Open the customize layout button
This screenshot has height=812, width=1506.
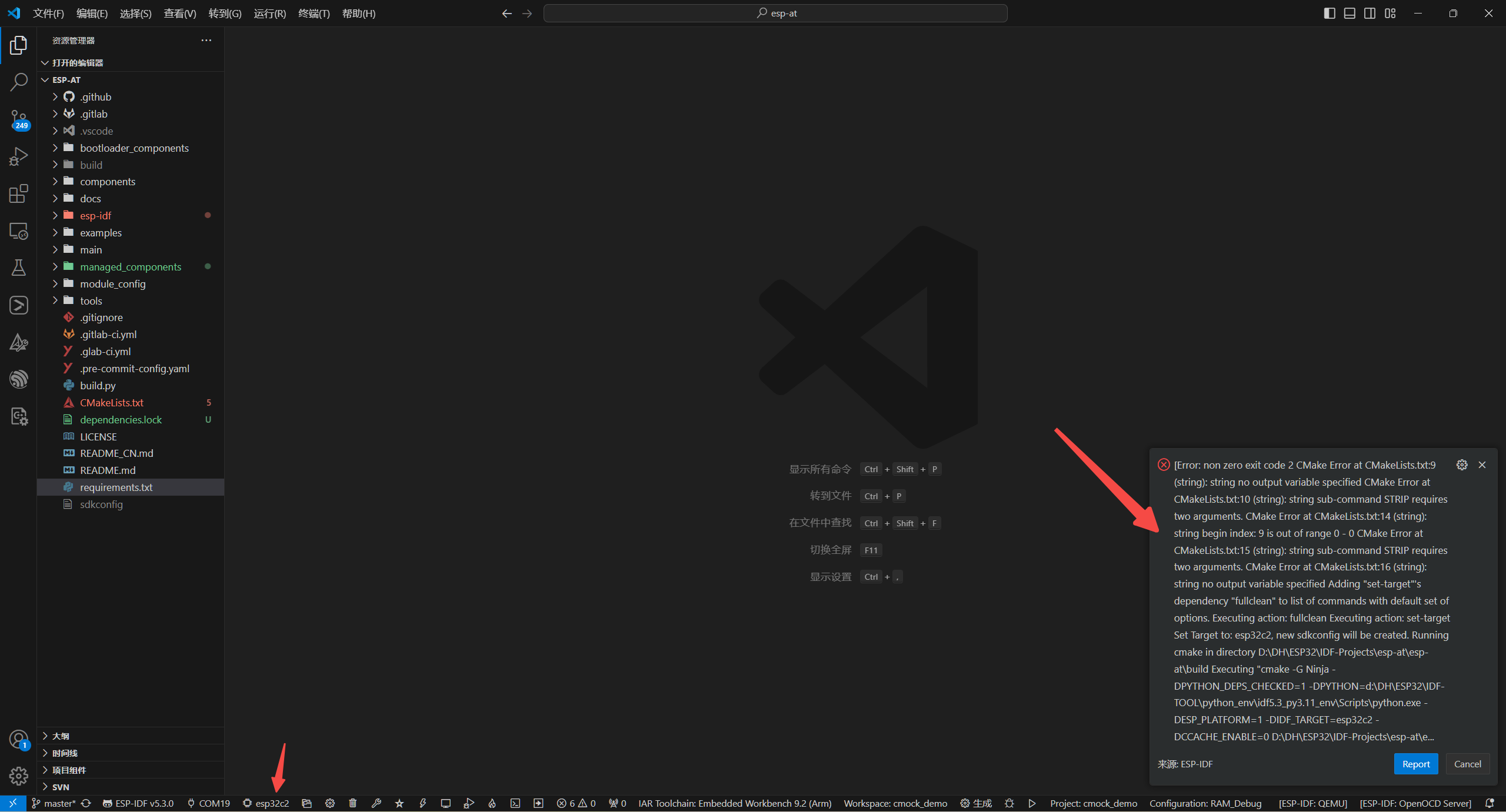click(x=1390, y=13)
